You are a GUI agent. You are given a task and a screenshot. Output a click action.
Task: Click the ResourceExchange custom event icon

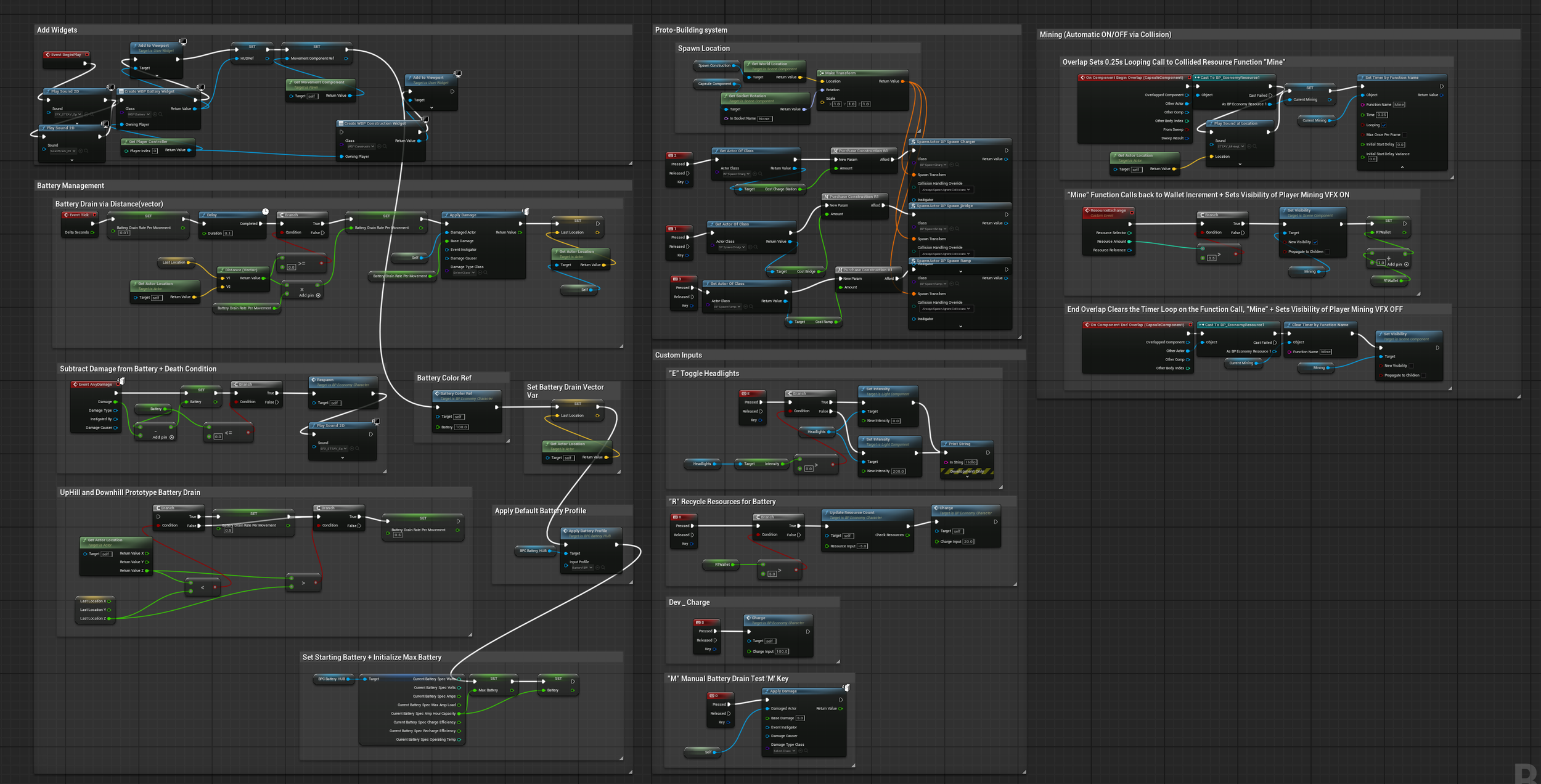[x=1087, y=211]
